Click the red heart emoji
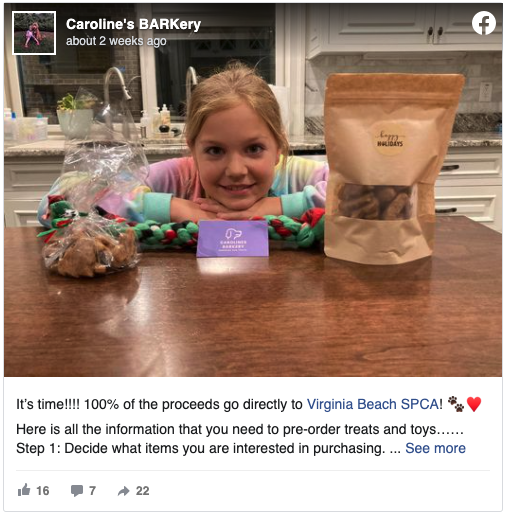 coord(474,404)
